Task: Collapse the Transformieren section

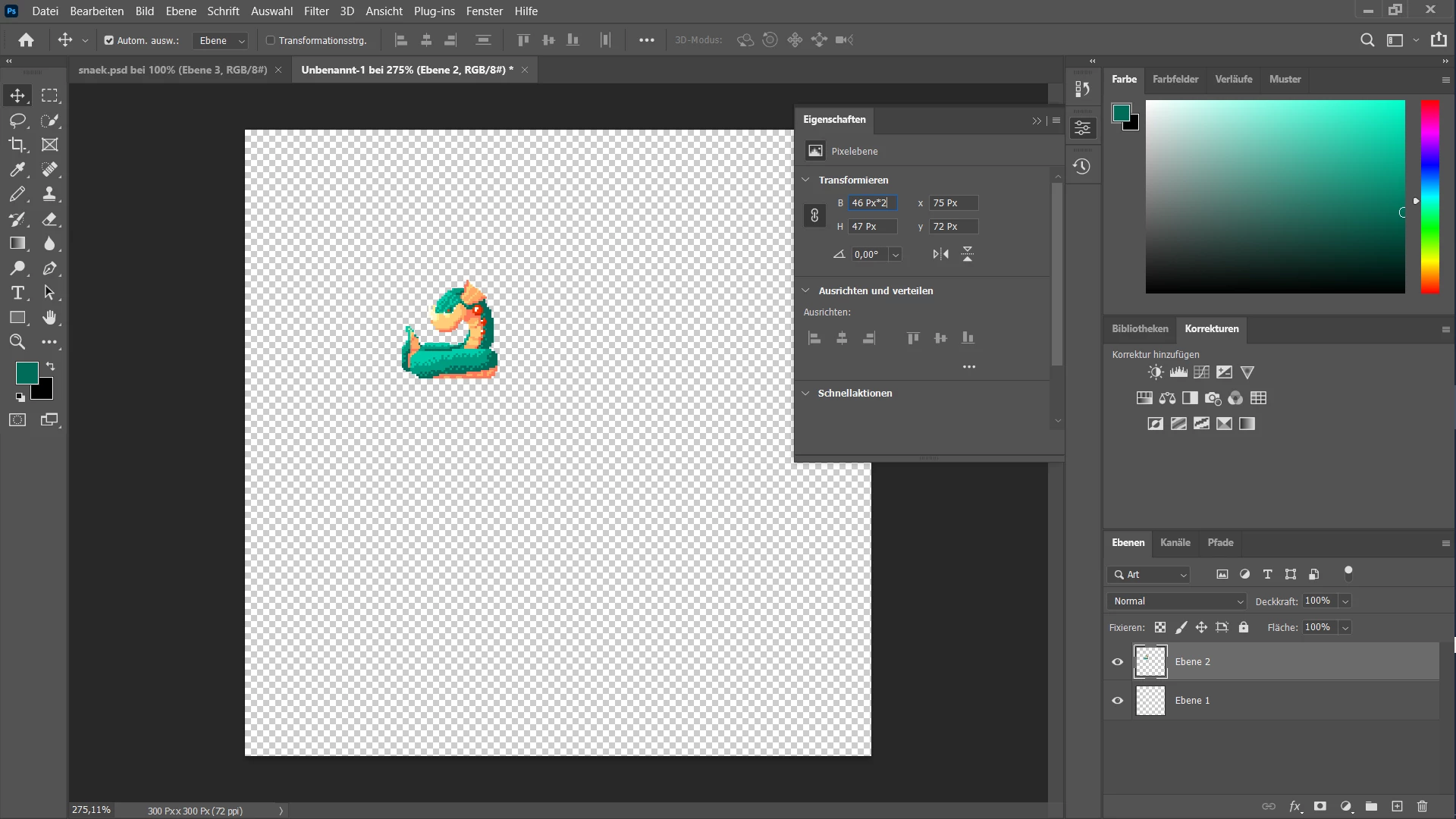Action: pyautogui.click(x=806, y=180)
